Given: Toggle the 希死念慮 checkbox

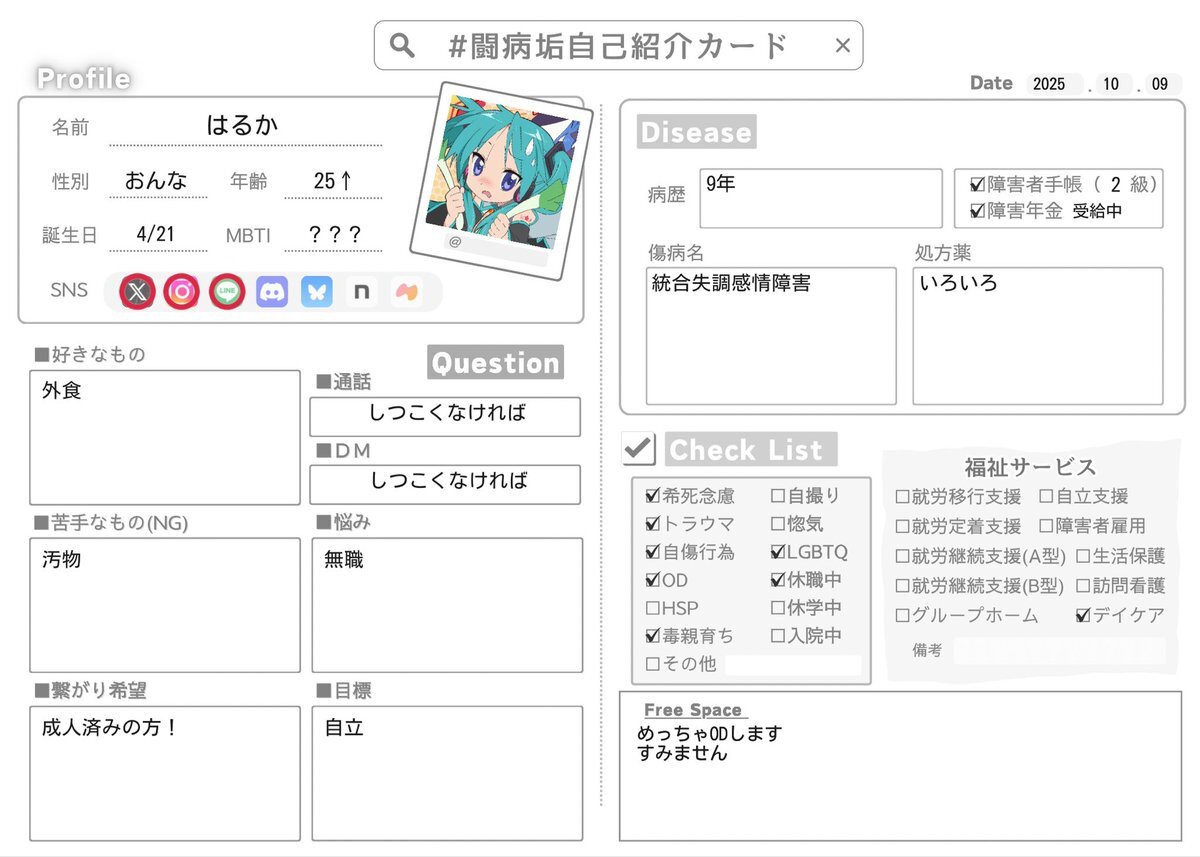Looking at the screenshot, I should point(653,495).
